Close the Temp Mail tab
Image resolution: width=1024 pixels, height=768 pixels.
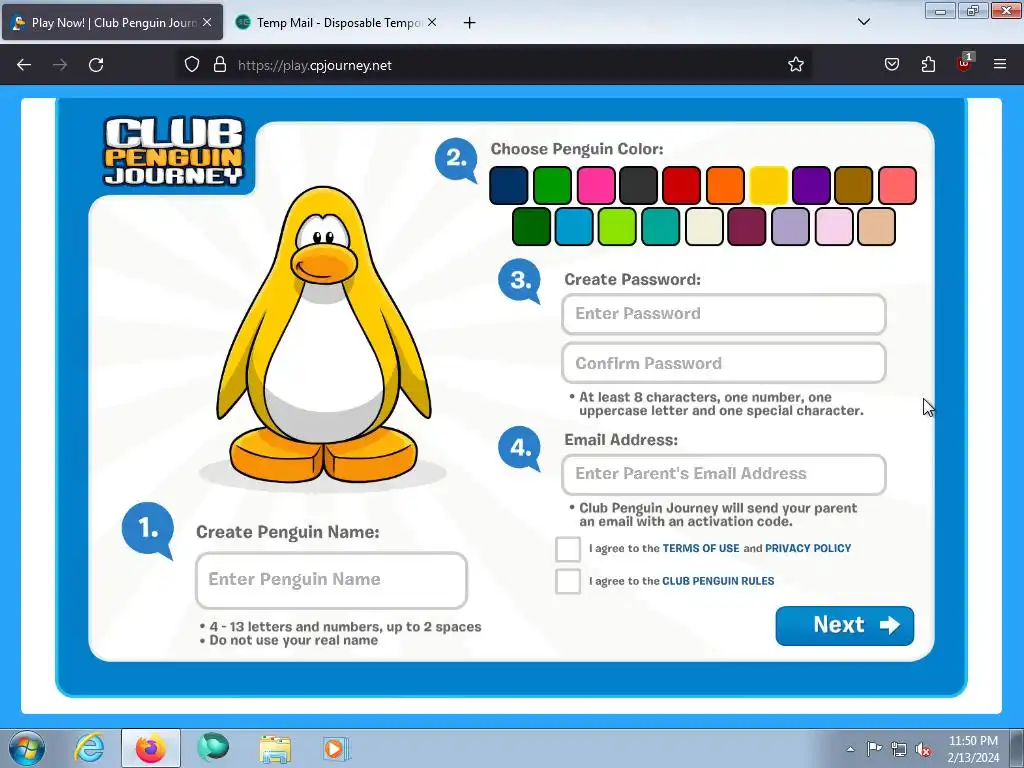pos(432,22)
